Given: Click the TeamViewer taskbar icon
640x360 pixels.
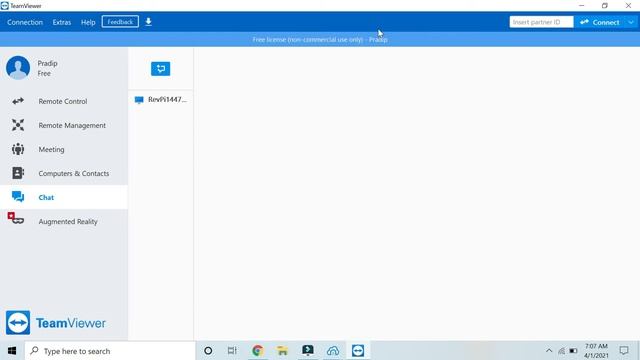Looking at the screenshot, I should pyautogui.click(x=358, y=351).
